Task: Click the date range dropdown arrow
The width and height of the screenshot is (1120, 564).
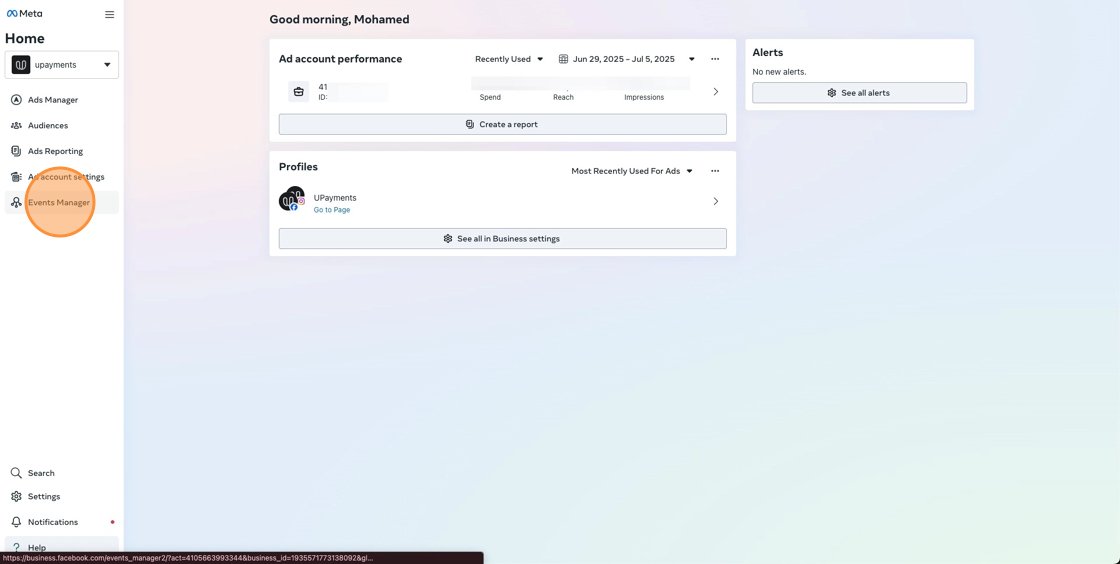Action: pyautogui.click(x=691, y=59)
